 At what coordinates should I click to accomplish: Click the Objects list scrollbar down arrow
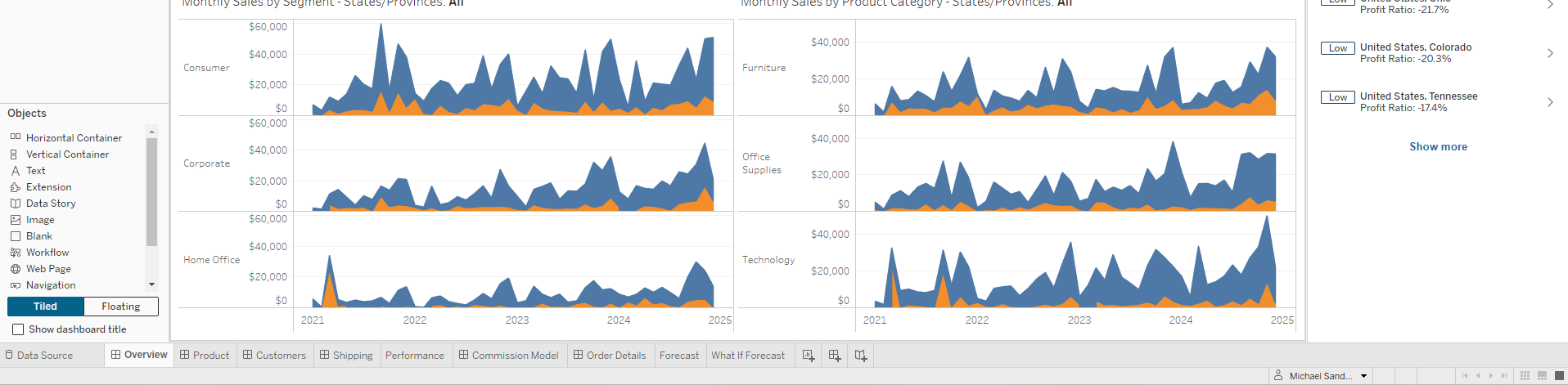(151, 284)
